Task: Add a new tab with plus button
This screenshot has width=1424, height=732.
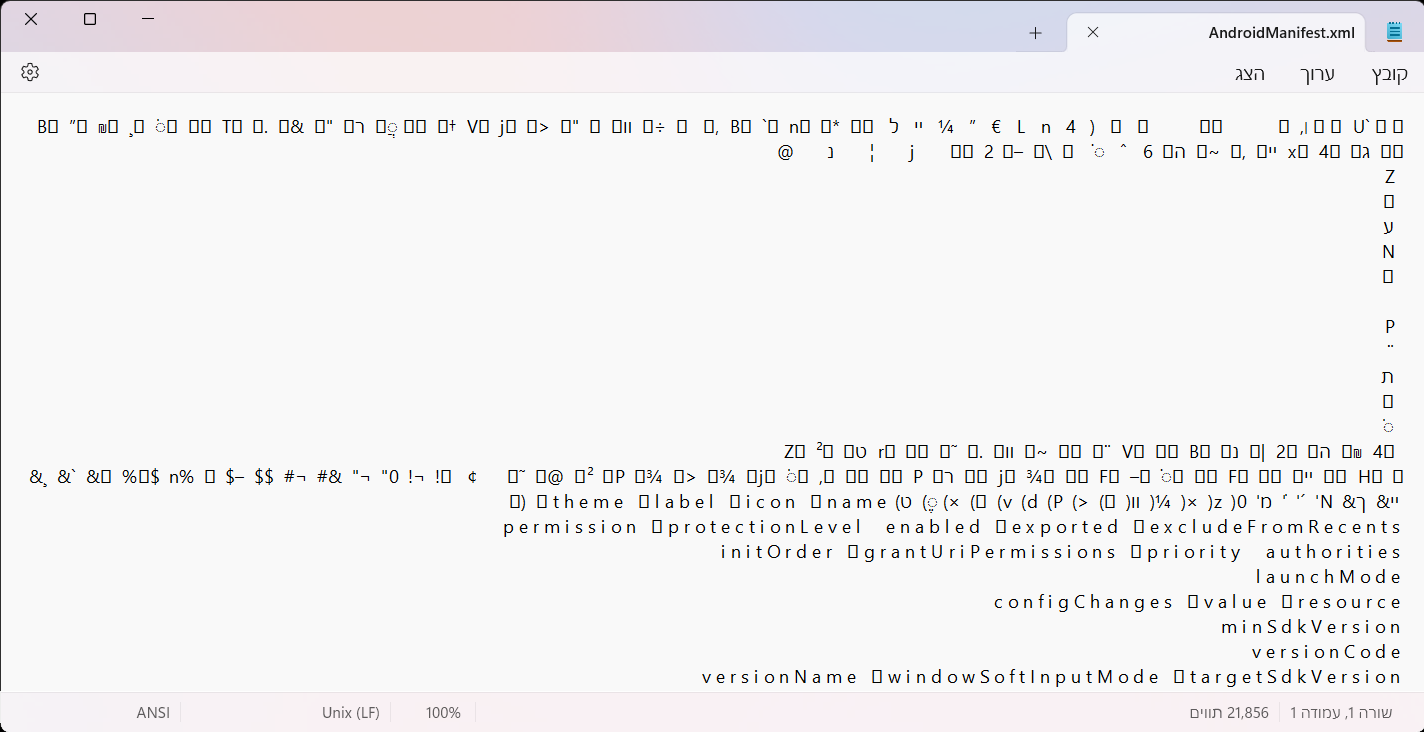Action: [1035, 33]
